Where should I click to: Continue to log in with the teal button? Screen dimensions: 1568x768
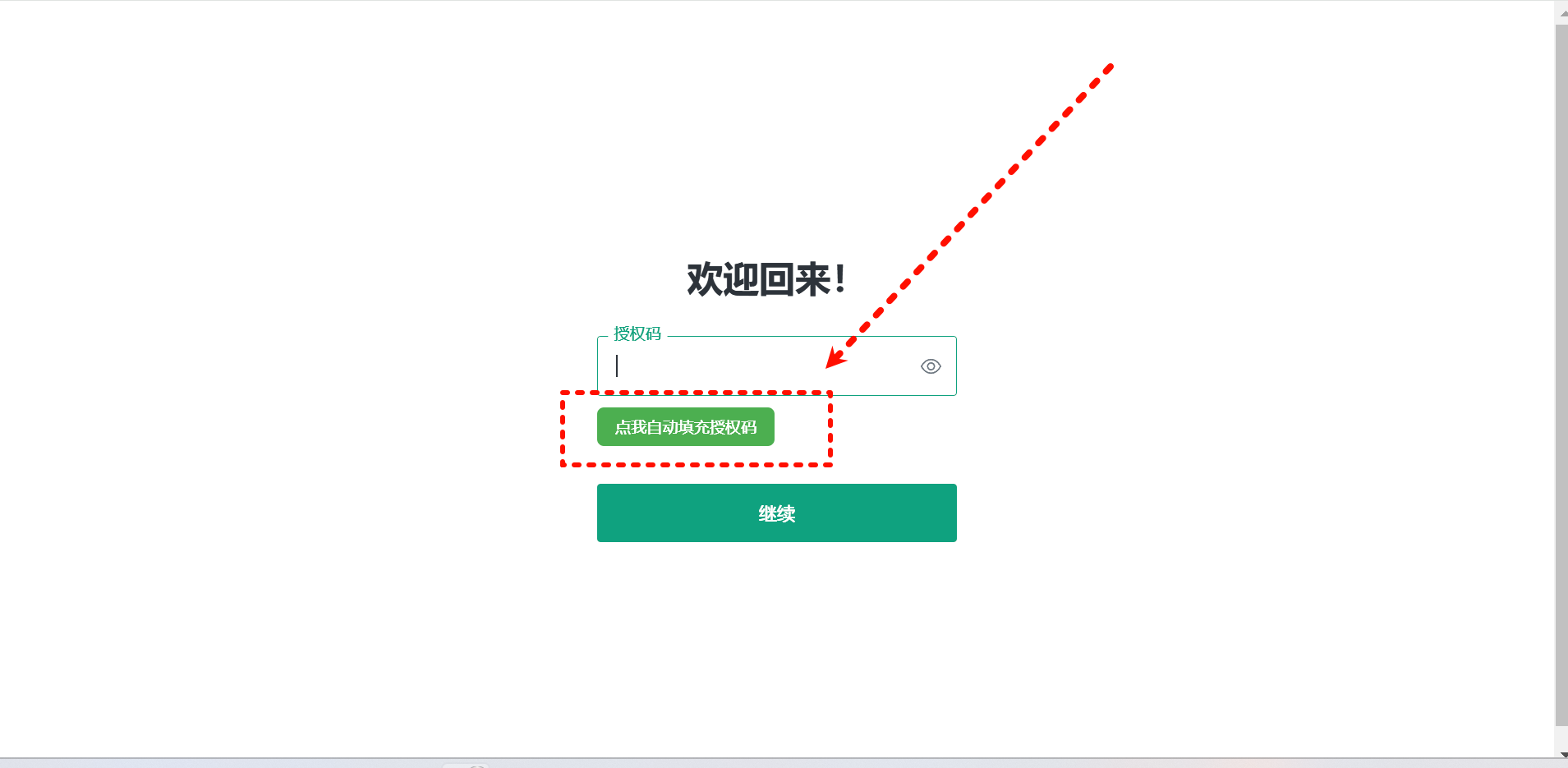tap(776, 513)
